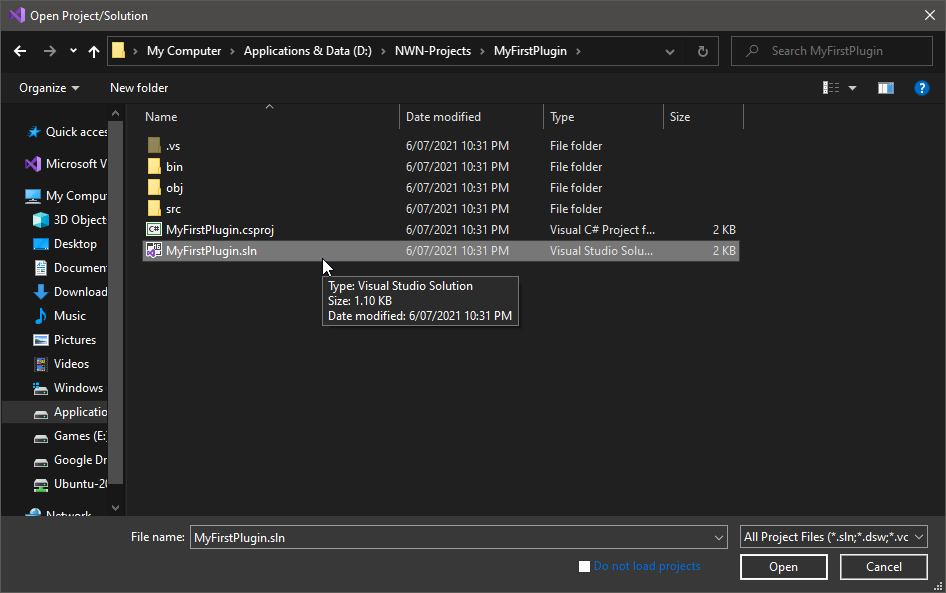Click the Open button

(783, 567)
